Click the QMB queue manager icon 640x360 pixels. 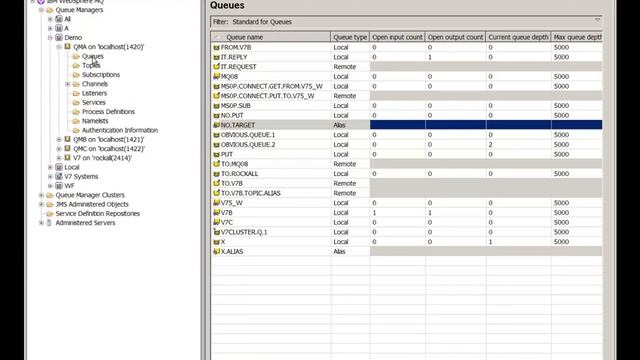68,139
